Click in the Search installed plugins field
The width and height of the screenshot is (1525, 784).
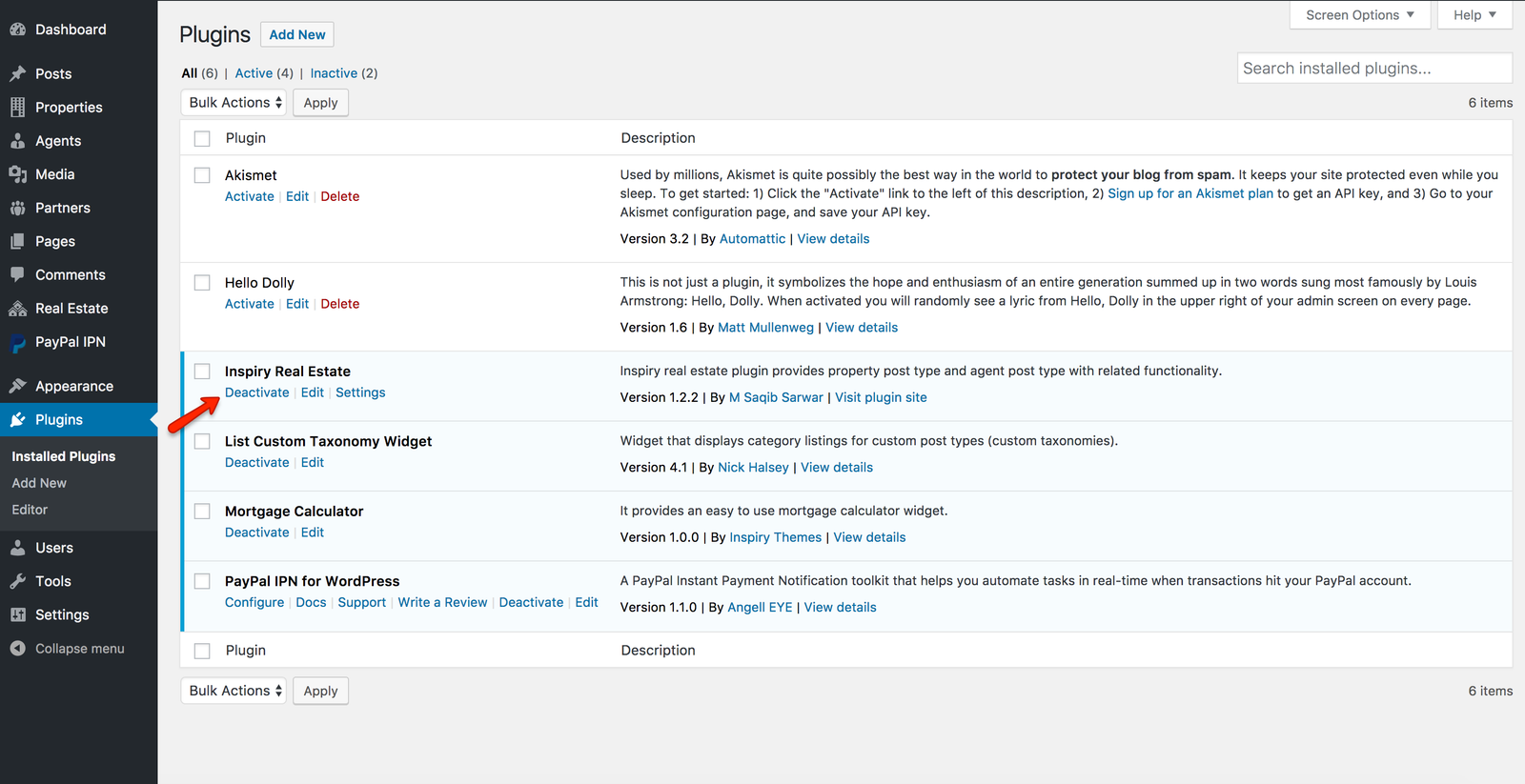[1374, 69]
